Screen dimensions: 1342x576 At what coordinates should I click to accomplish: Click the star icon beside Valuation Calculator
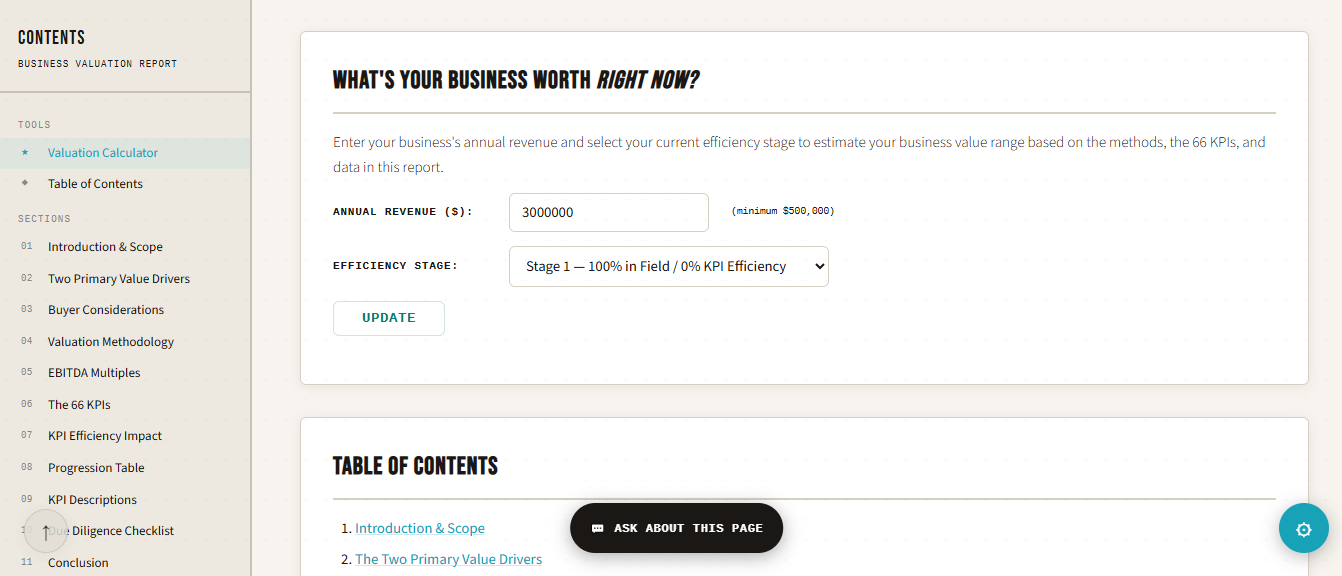point(26,153)
